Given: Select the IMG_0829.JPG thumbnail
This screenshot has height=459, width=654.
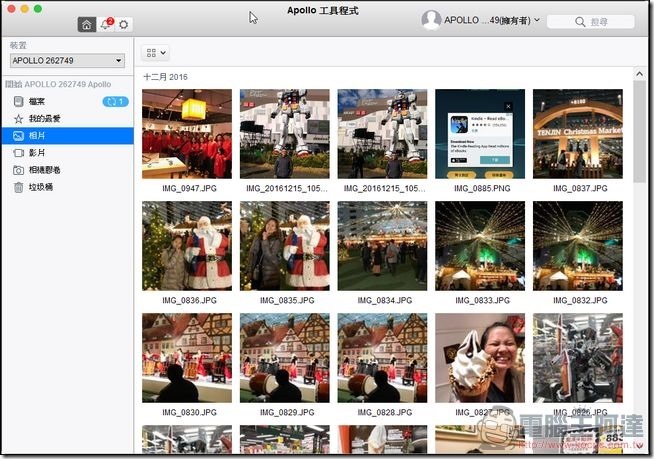Looking at the screenshot, I should 284,358.
